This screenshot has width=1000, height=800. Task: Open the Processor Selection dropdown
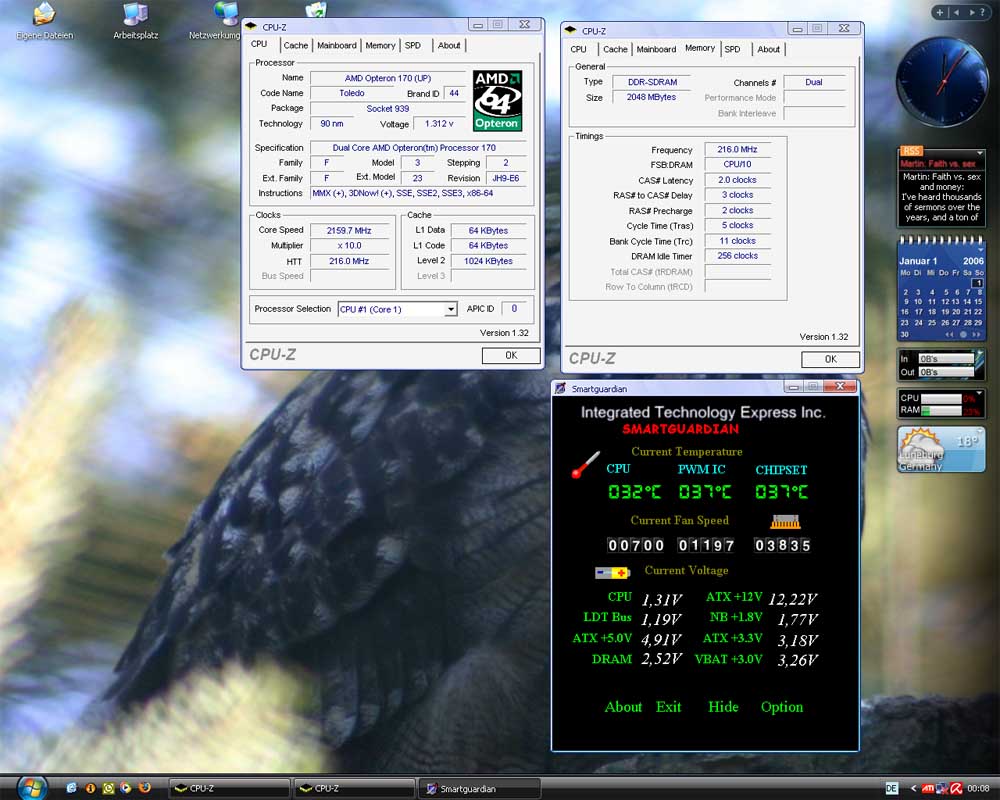451,309
